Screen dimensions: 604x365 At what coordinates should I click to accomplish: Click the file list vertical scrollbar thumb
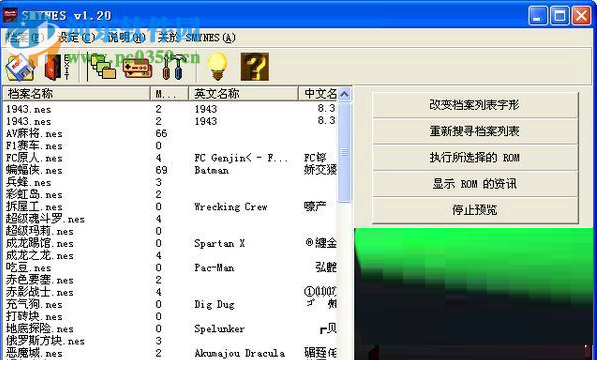pos(345,152)
